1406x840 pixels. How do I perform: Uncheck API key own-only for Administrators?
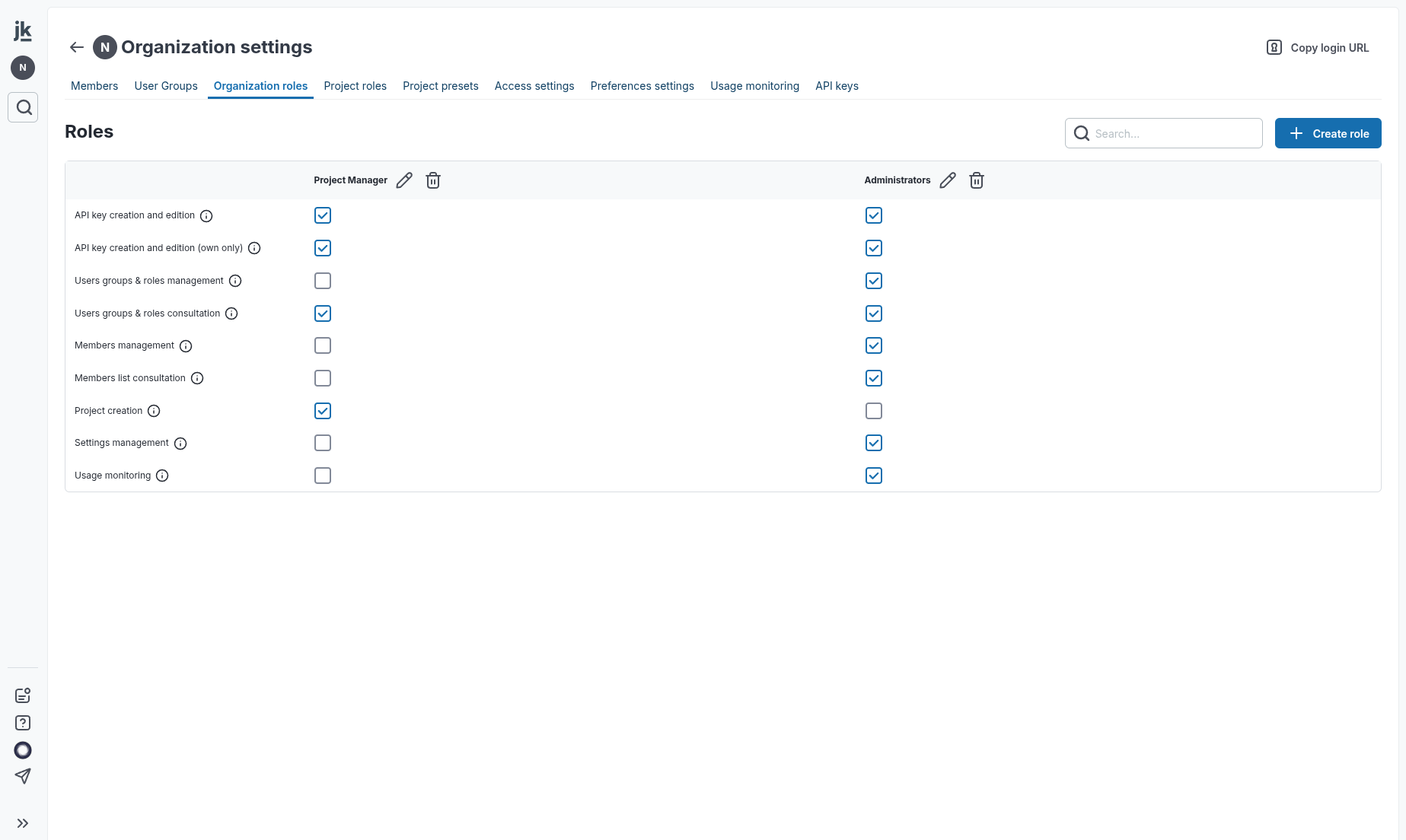coord(874,248)
